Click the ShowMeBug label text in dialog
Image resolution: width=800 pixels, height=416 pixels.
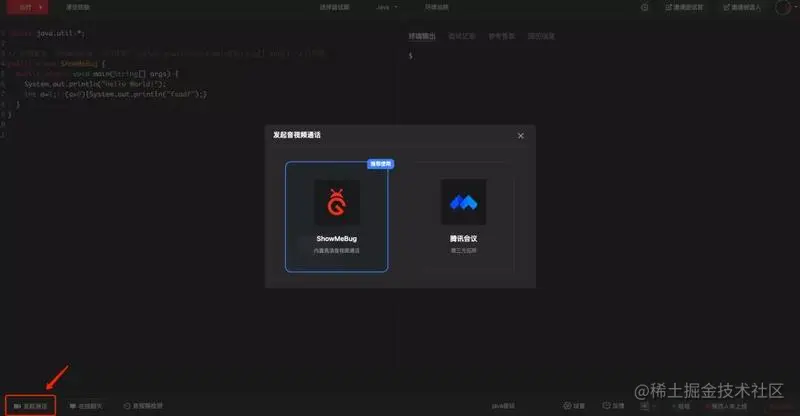tap(337, 238)
